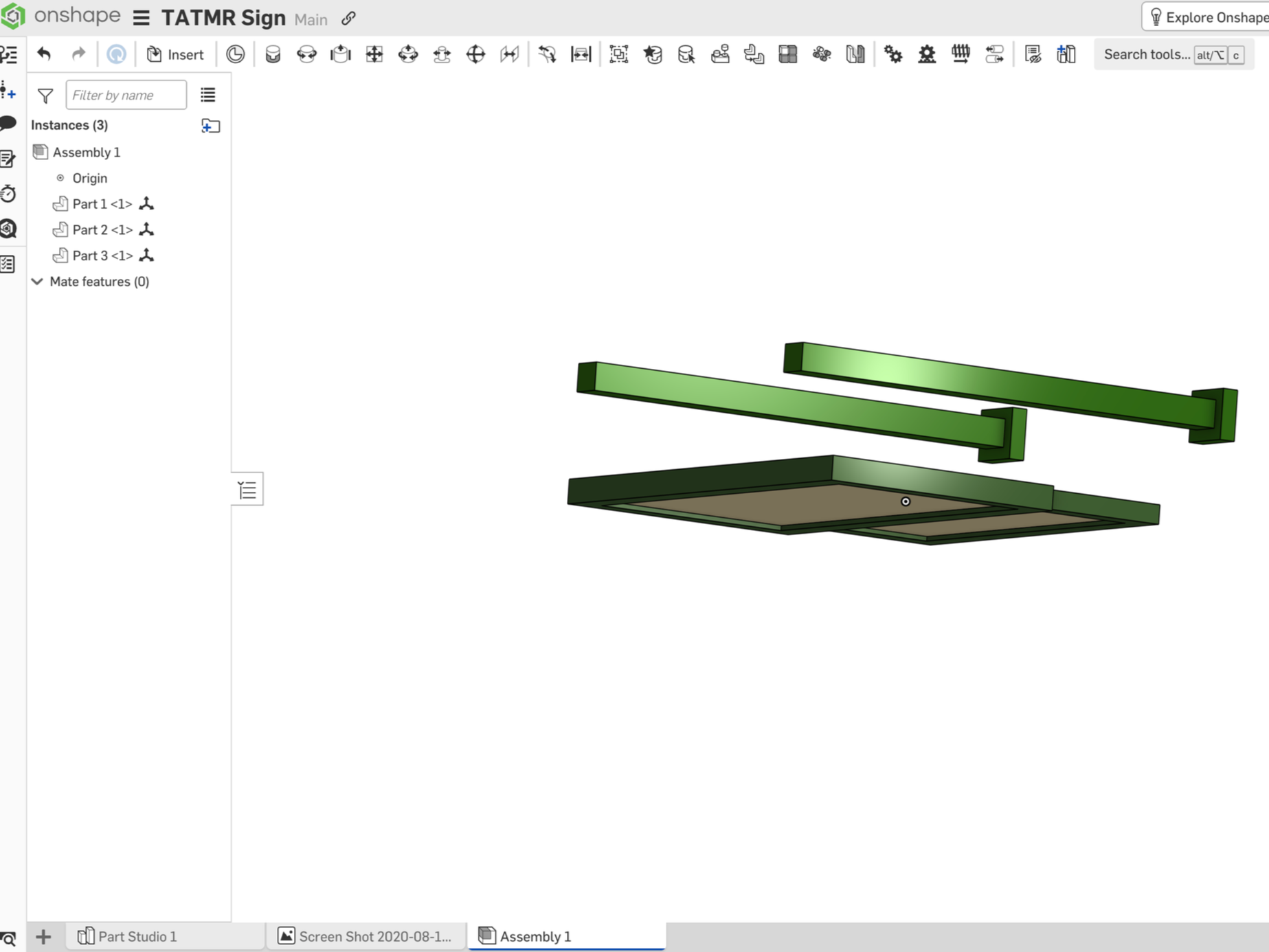This screenshot has width=1269, height=952.
Task: Select the Origin item in the tree
Action: (x=89, y=178)
